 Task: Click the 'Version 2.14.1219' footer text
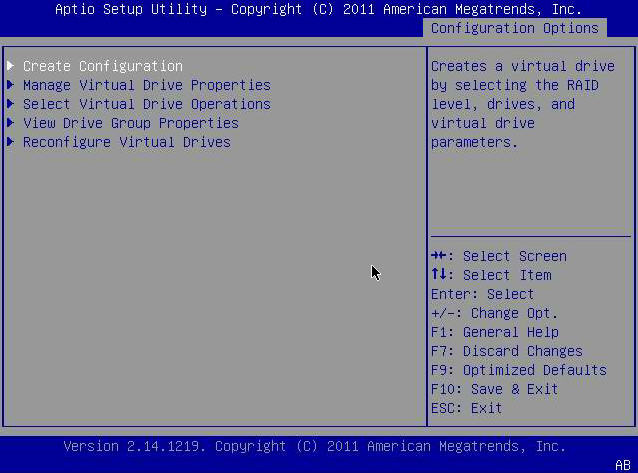(x=134, y=446)
